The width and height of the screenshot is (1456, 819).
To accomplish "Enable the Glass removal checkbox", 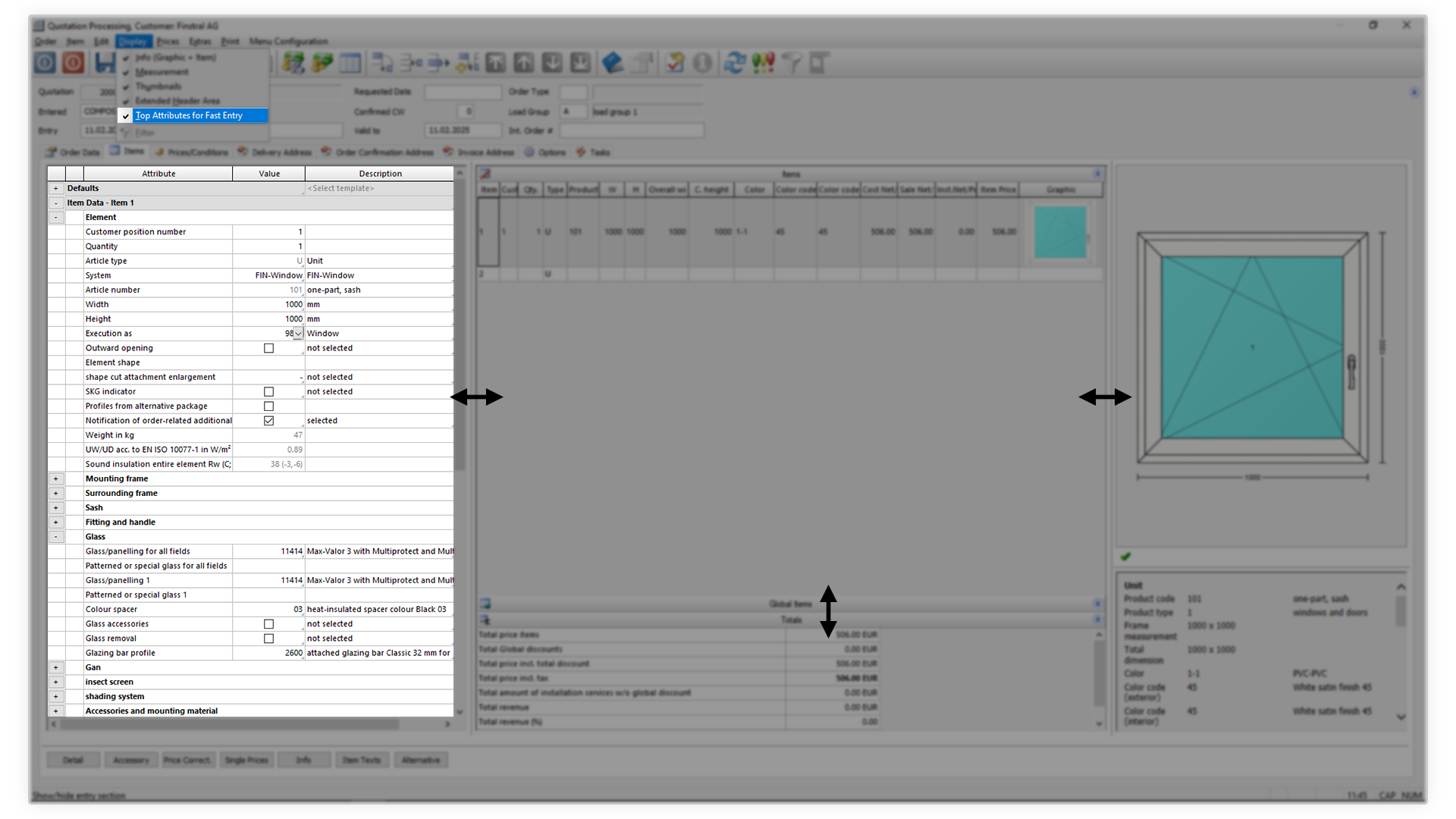I will [268, 639].
